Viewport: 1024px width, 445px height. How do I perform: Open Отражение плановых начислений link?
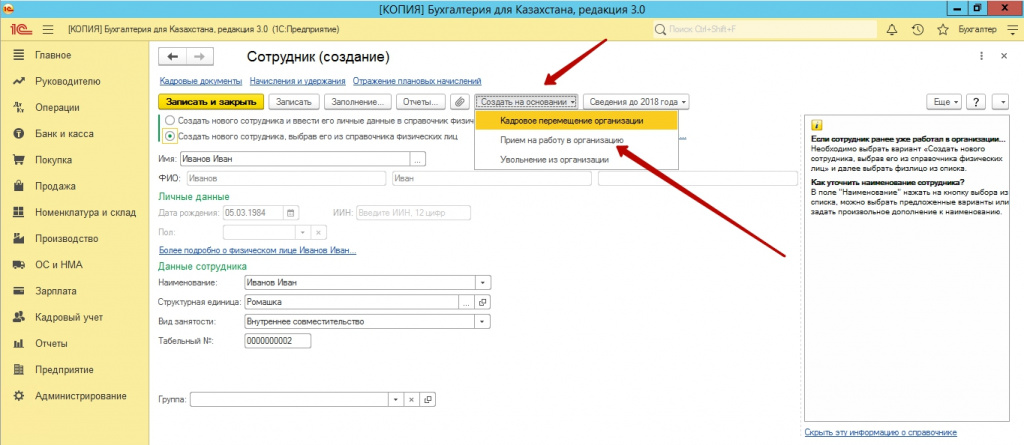417,81
